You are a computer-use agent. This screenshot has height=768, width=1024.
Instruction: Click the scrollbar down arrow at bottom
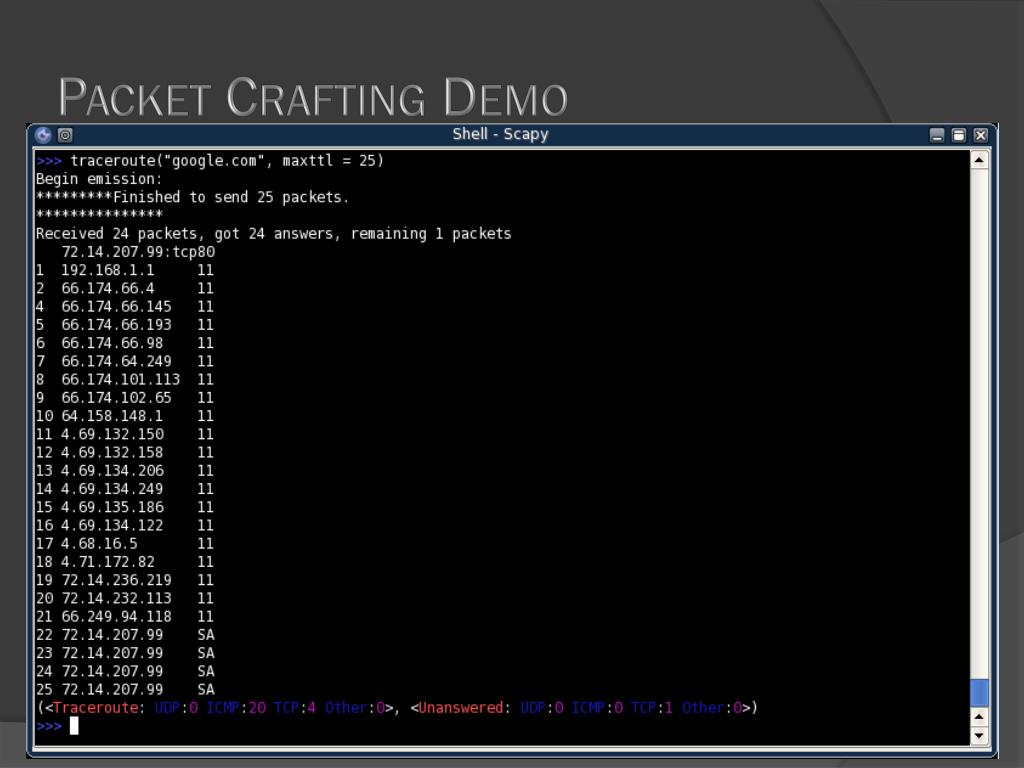click(979, 735)
